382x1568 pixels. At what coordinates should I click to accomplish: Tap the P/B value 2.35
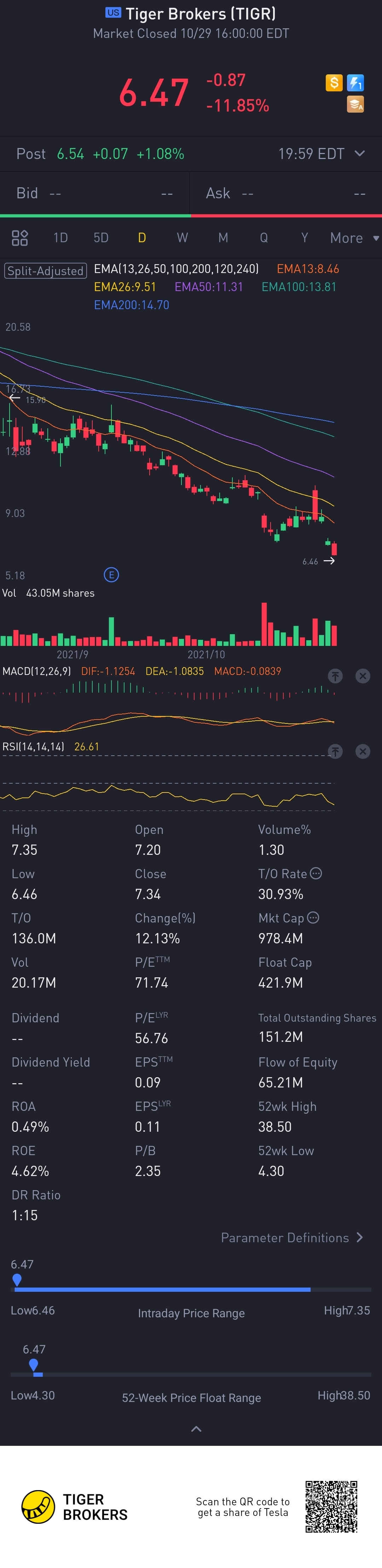(x=148, y=1171)
